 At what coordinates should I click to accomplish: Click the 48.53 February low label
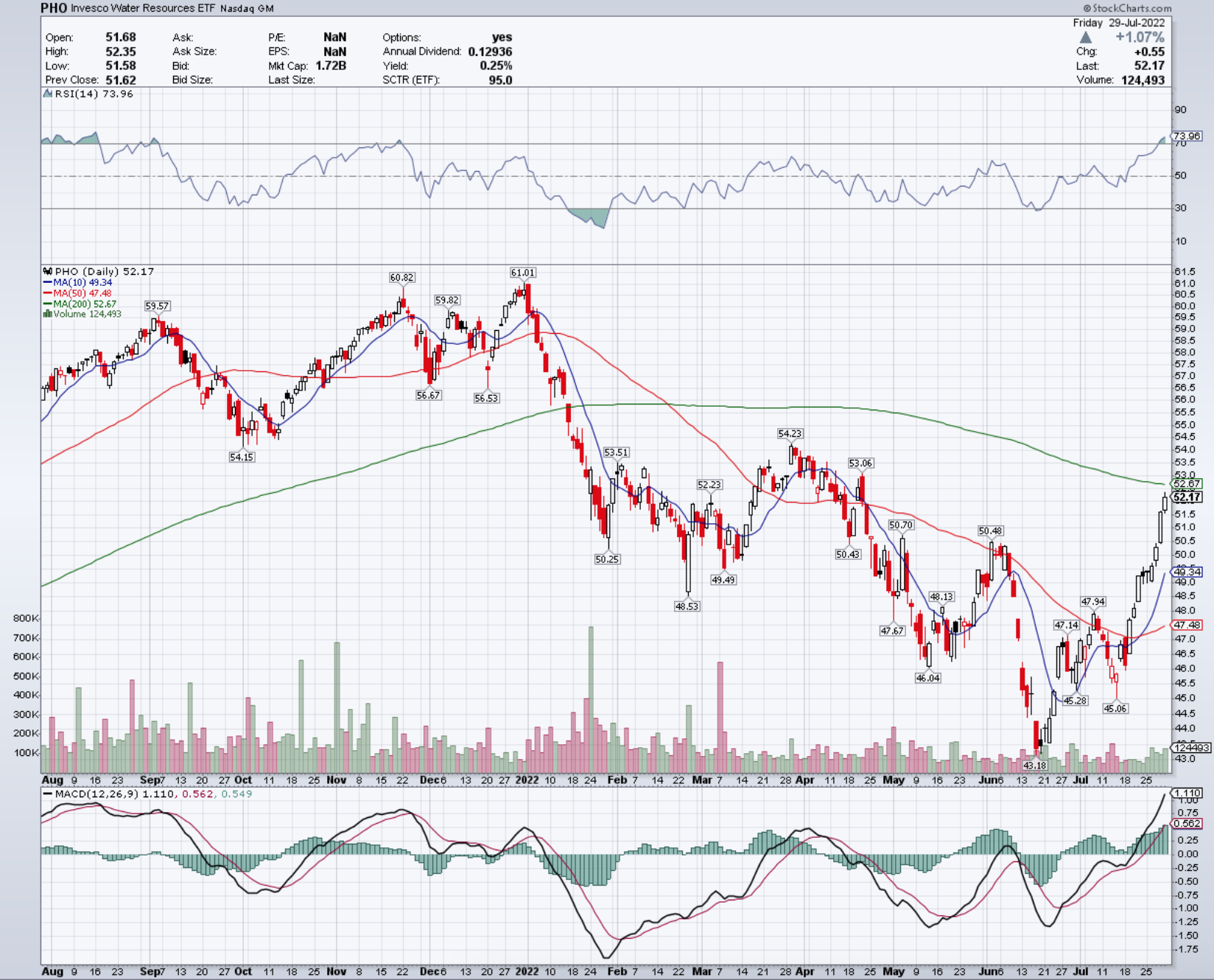[687, 606]
